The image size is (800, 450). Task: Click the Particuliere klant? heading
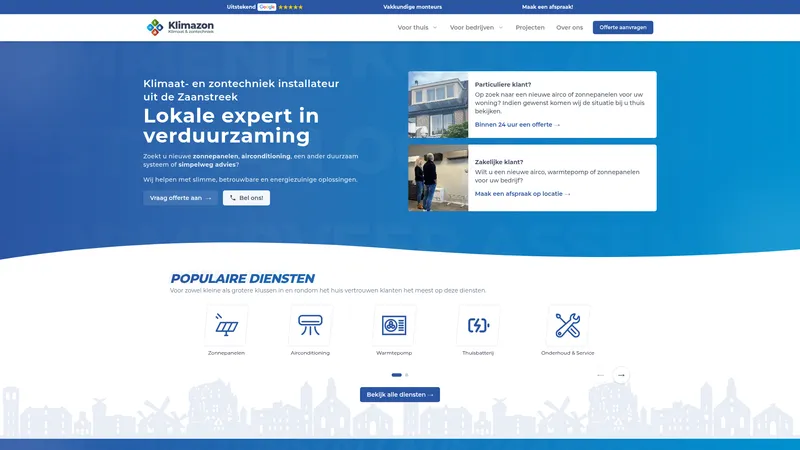503,85
